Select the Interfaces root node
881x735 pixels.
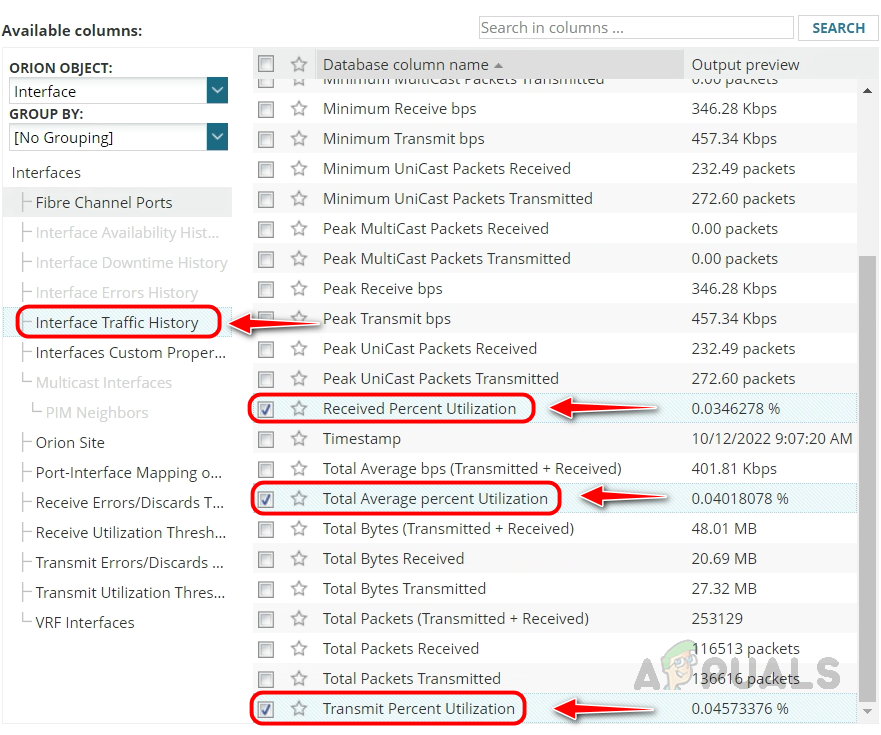pos(46,173)
